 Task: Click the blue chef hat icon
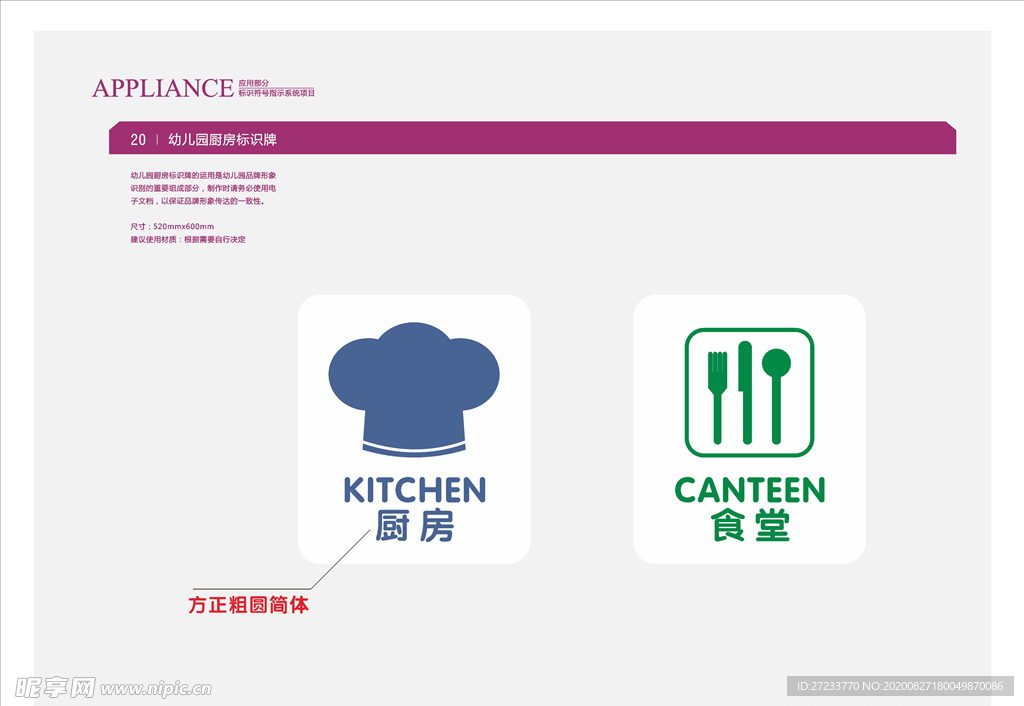(413, 389)
